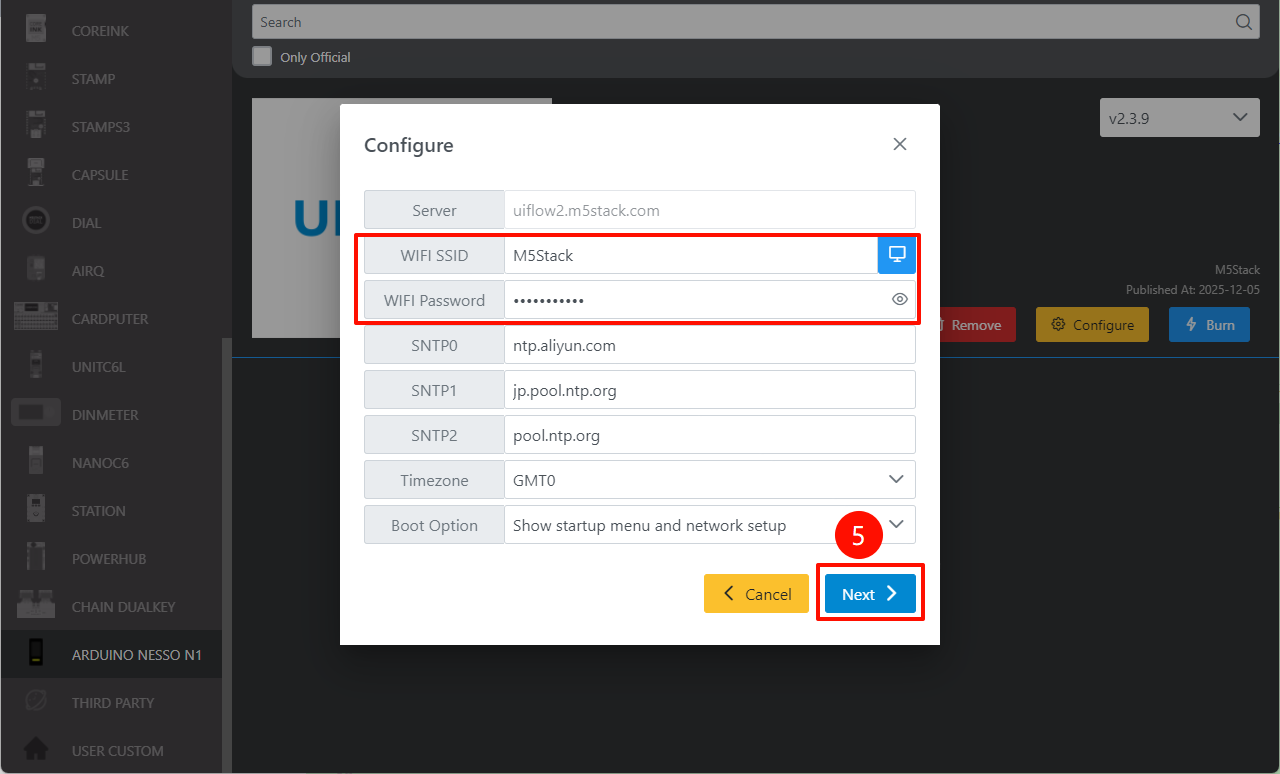This screenshot has height=774, width=1280.
Task: Expand the Boot Option dropdown
Action: [709, 525]
